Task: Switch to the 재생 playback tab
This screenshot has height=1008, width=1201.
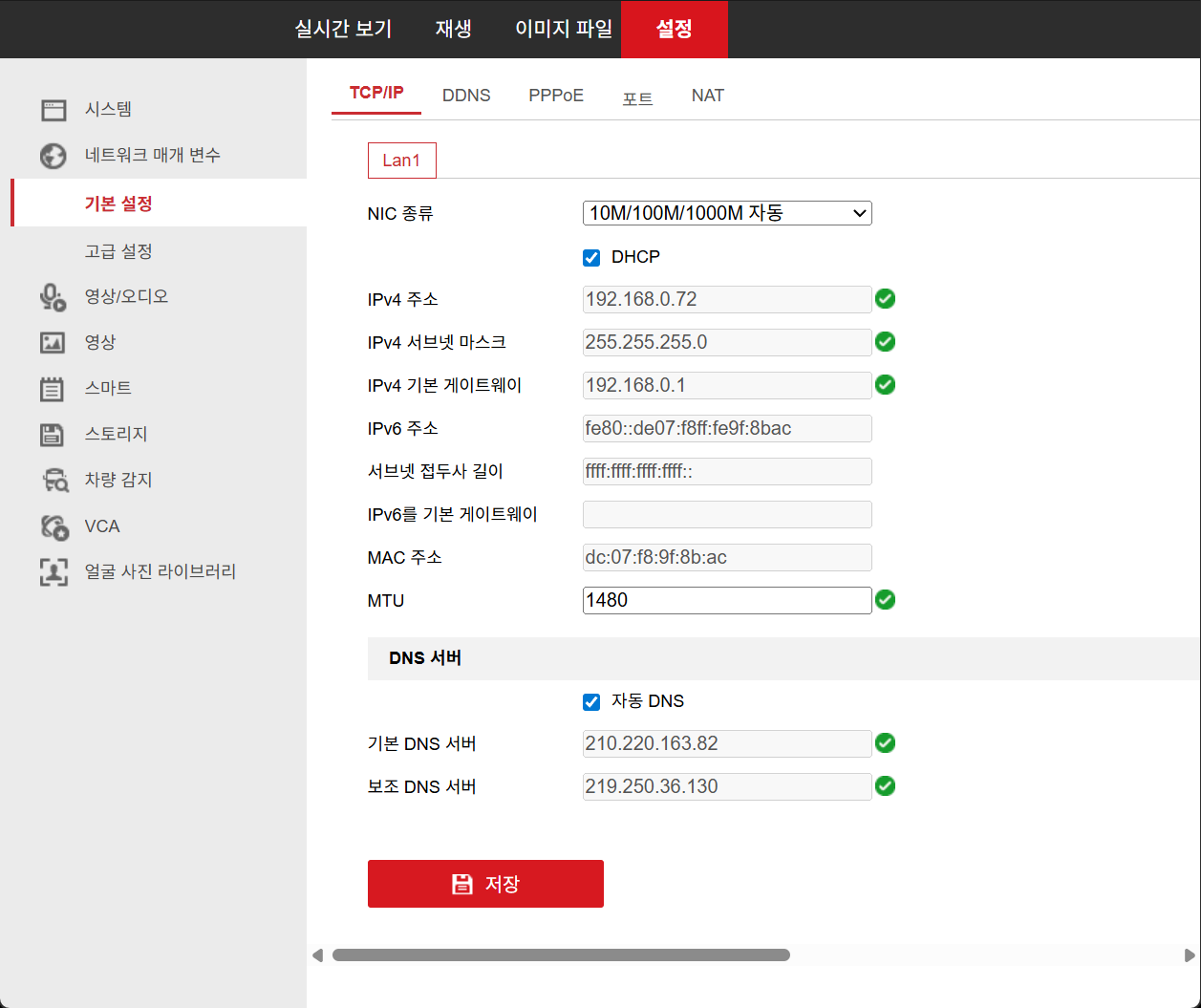Action: pos(454,29)
